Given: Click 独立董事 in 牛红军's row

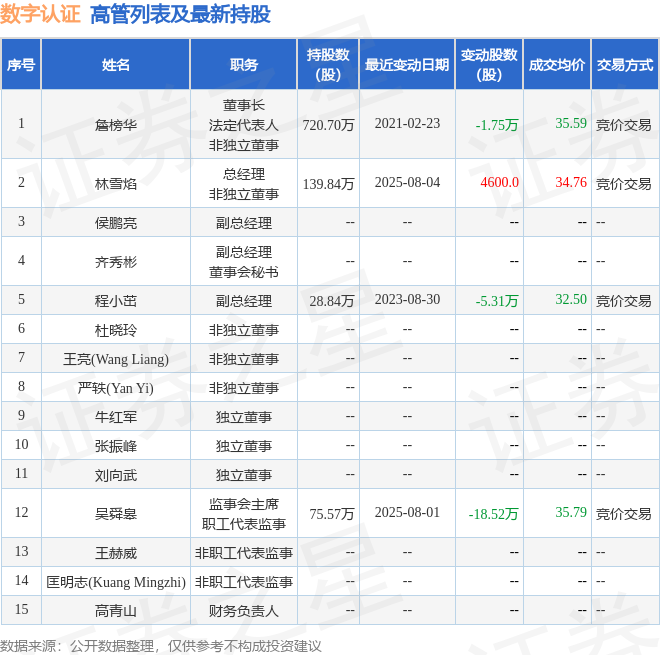Looking at the screenshot, I should point(244,417).
